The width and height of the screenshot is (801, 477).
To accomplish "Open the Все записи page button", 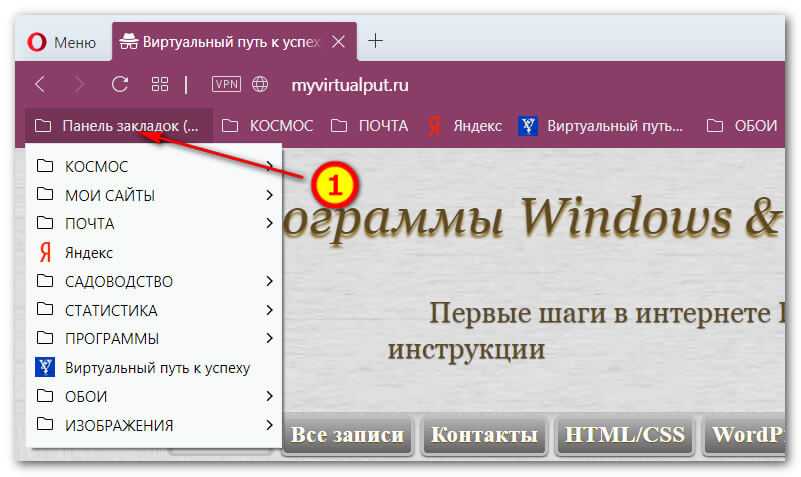I will coord(347,435).
